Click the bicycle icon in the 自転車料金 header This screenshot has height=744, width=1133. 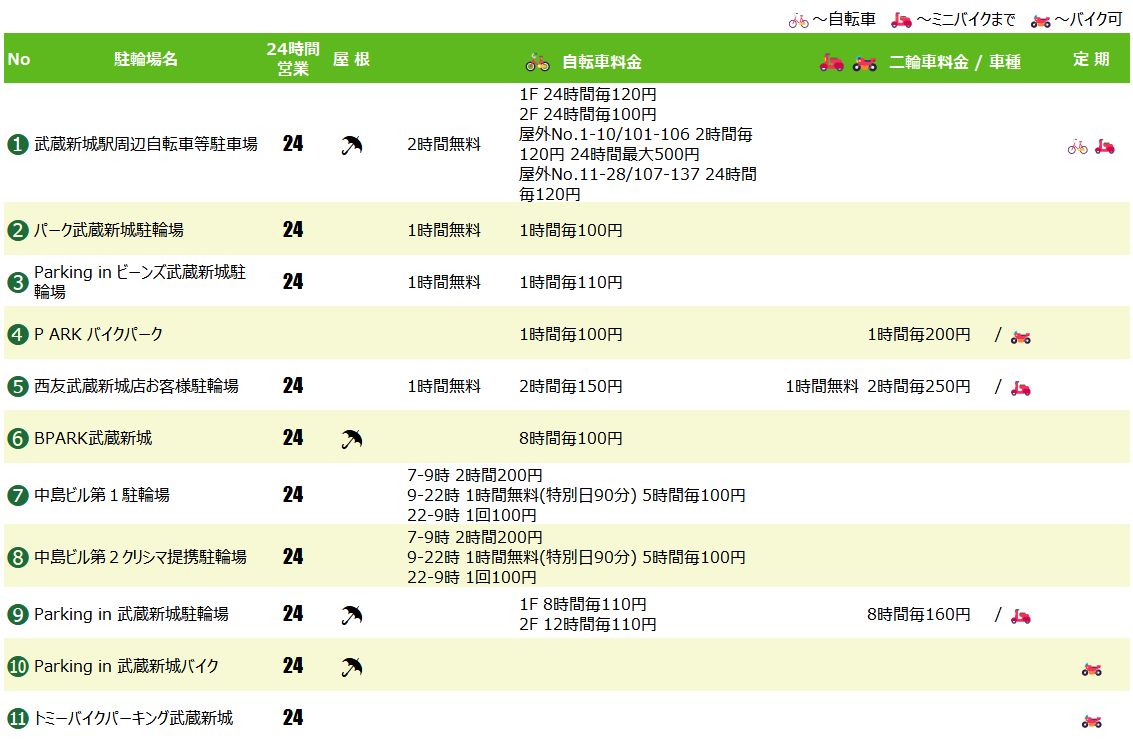tap(537, 63)
